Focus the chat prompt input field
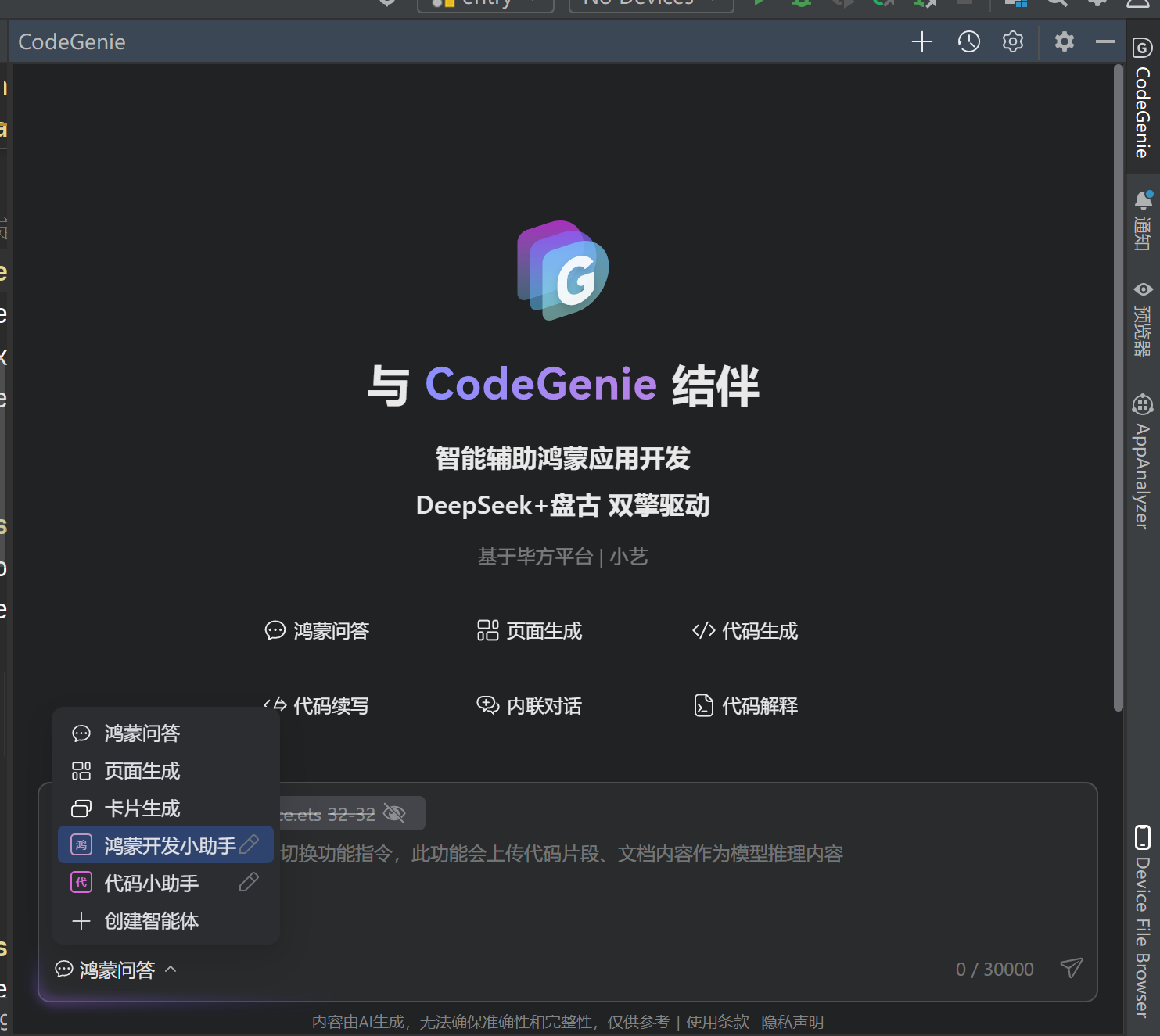1160x1036 pixels. [x=568, y=891]
